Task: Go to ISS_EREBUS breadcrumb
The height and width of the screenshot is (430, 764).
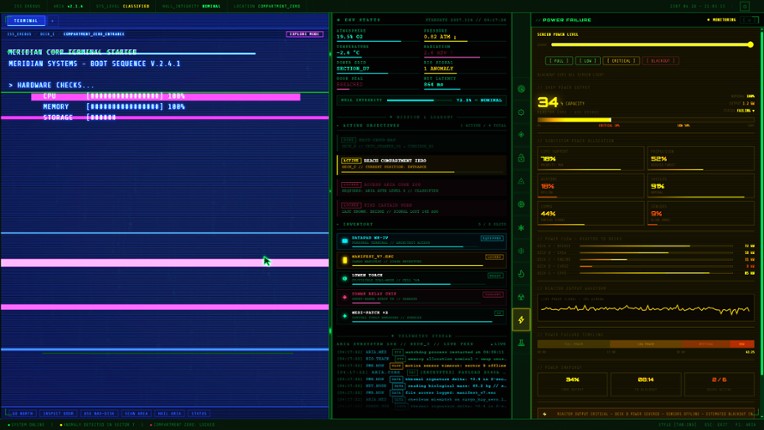Action: [19, 34]
